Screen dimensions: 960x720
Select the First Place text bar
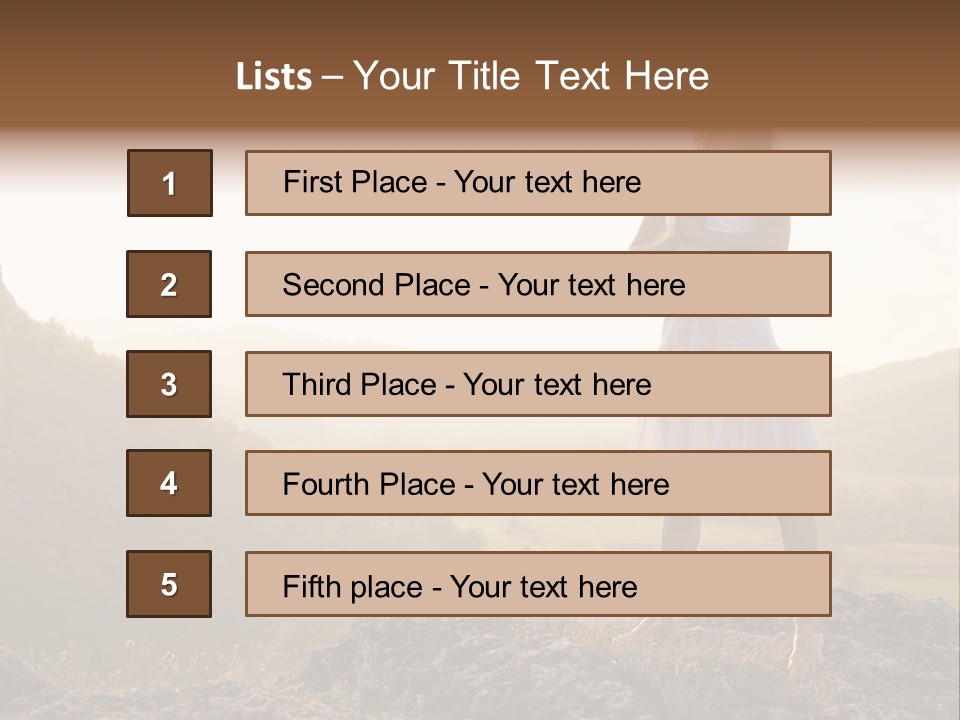[538, 183]
